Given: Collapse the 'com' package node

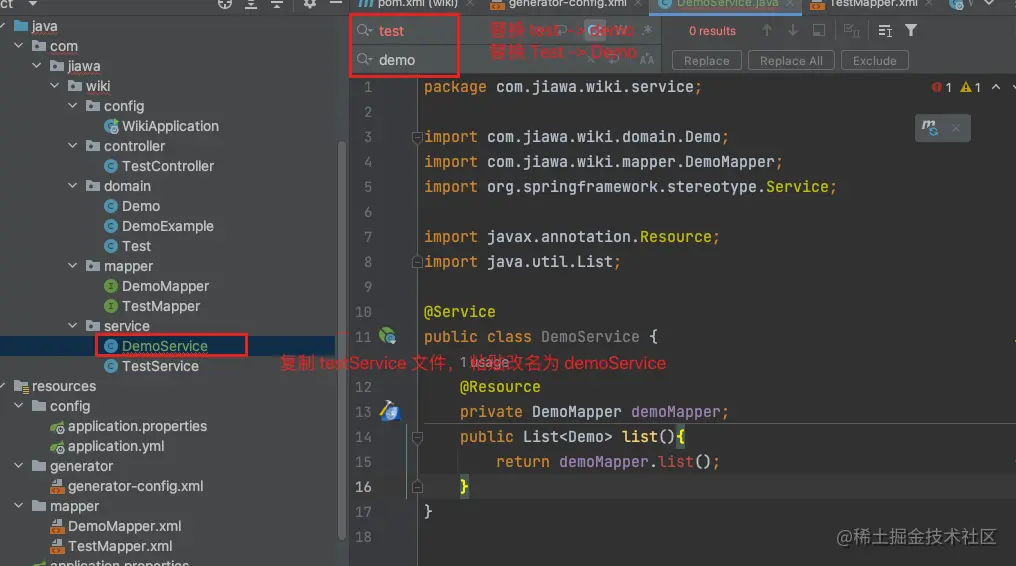Looking at the screenshot, I should pos(19,45).
